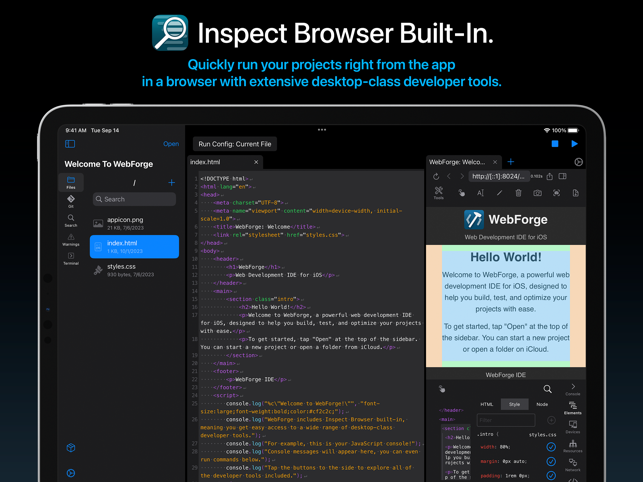Open the browser Tools menu

(x=439, y=193)
